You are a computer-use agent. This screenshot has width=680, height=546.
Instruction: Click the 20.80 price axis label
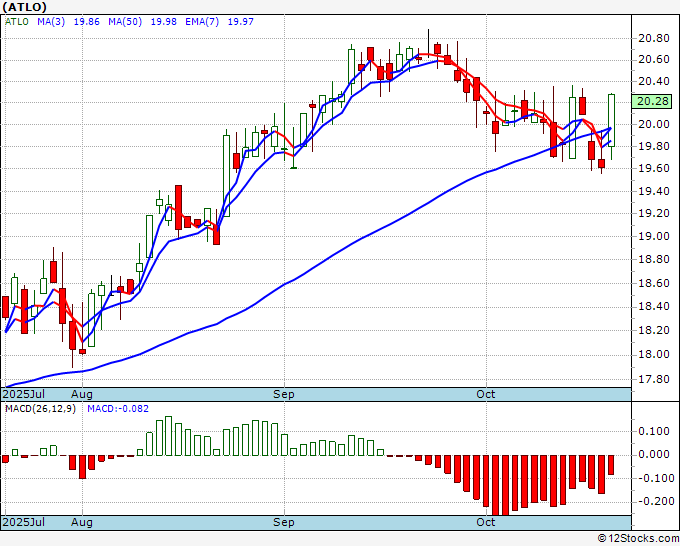[654, 39]
